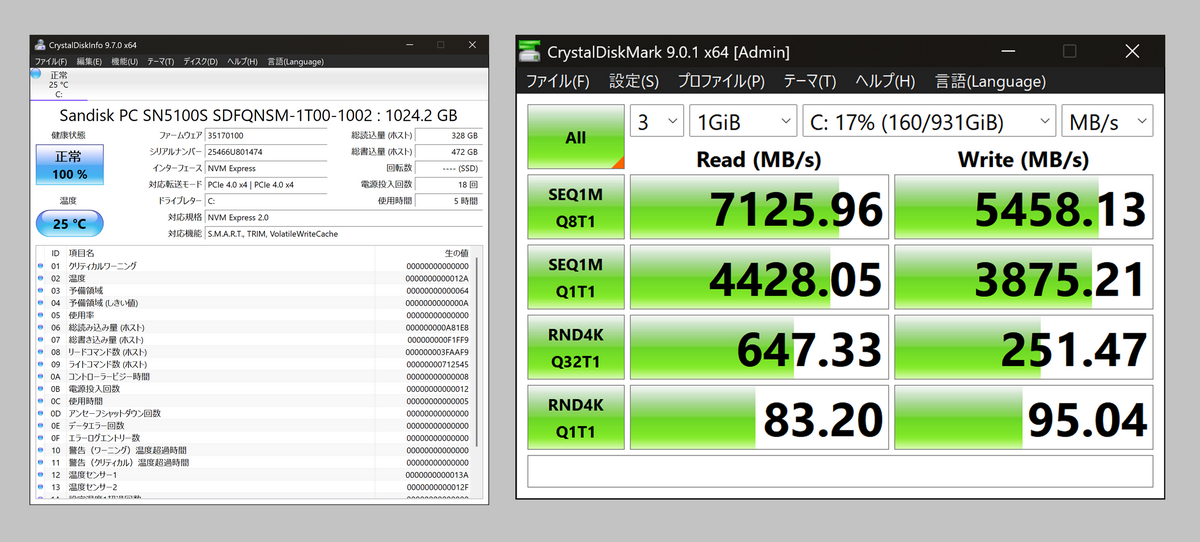This screenshot has width=1200, height=542.
Task: Click the power-on hours value 5 時間
Action: click(447, 201)
